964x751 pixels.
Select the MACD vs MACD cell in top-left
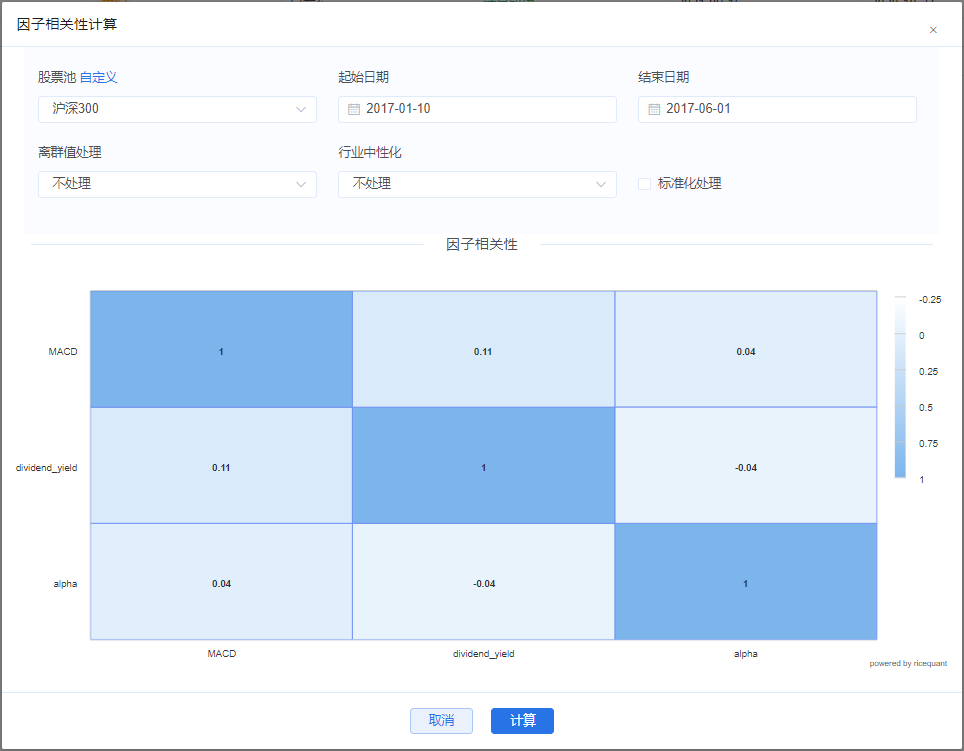[x=221, y=351]
